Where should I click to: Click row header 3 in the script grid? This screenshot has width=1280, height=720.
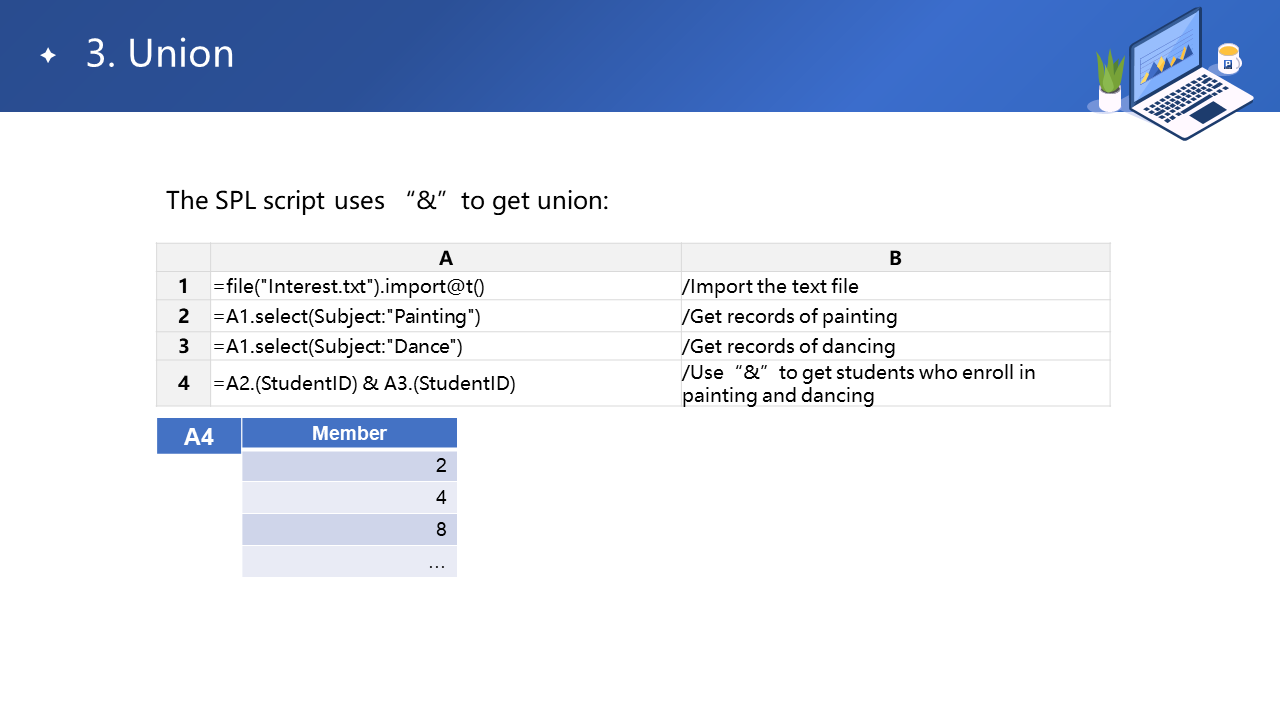point(184,347)
